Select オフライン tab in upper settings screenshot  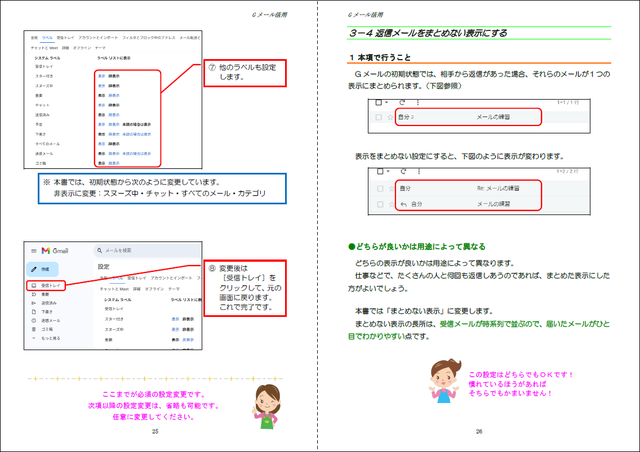(82, 48)
